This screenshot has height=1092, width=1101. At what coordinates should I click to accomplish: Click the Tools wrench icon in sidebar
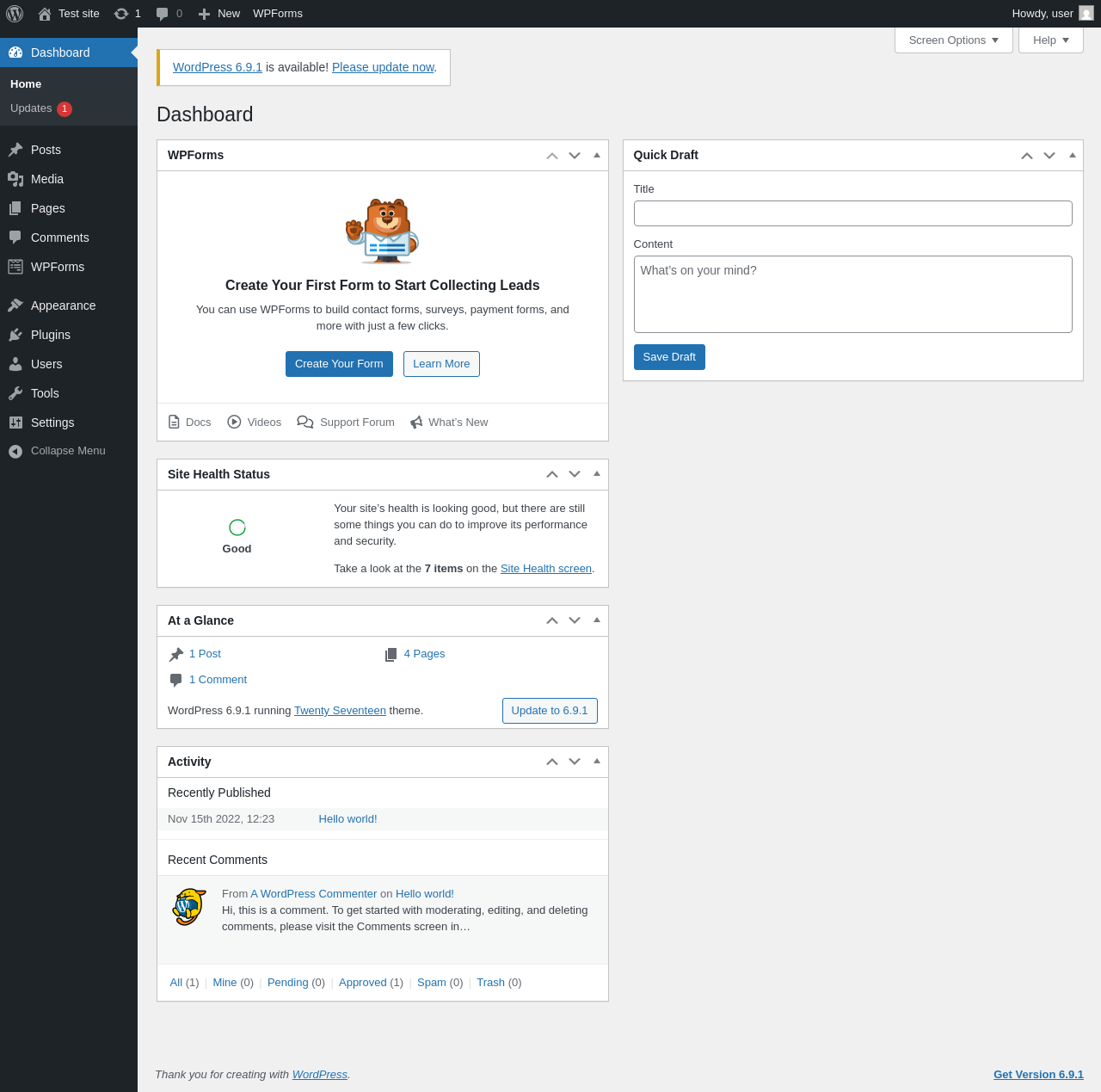(15, 393)
